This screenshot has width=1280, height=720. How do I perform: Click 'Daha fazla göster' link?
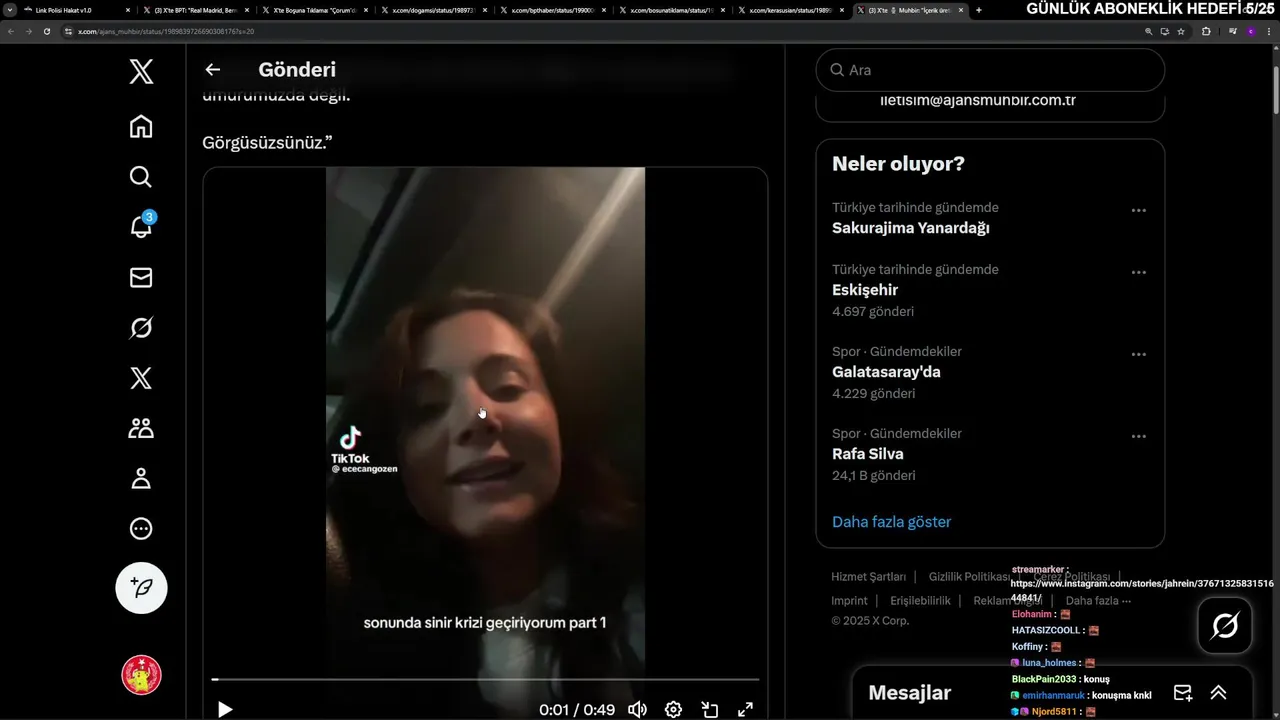click(891, 522)
